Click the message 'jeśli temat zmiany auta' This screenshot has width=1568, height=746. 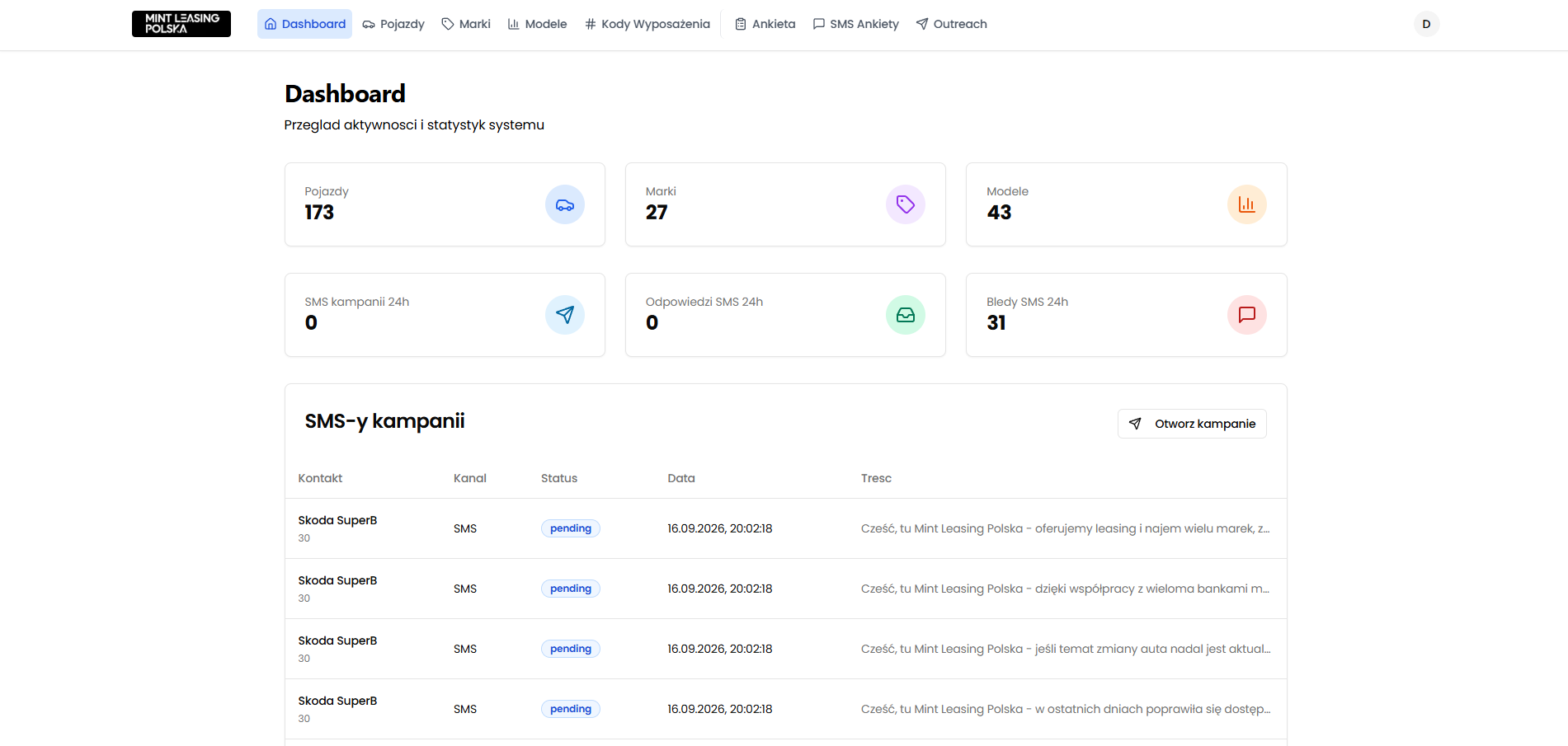[x=1066, y=649]
